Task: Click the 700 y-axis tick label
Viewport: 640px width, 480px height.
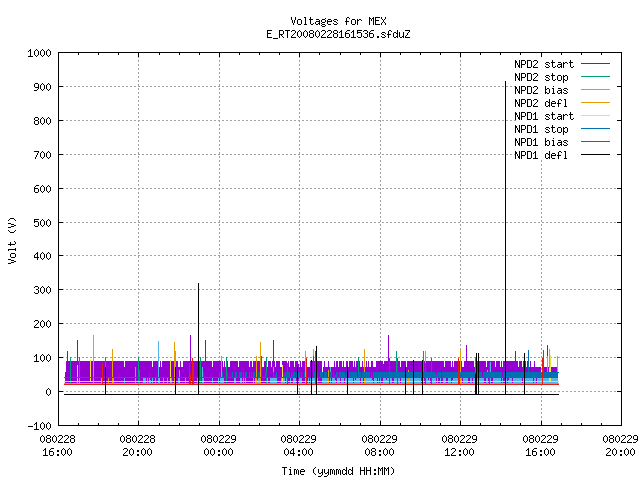Action: point(42,155)
